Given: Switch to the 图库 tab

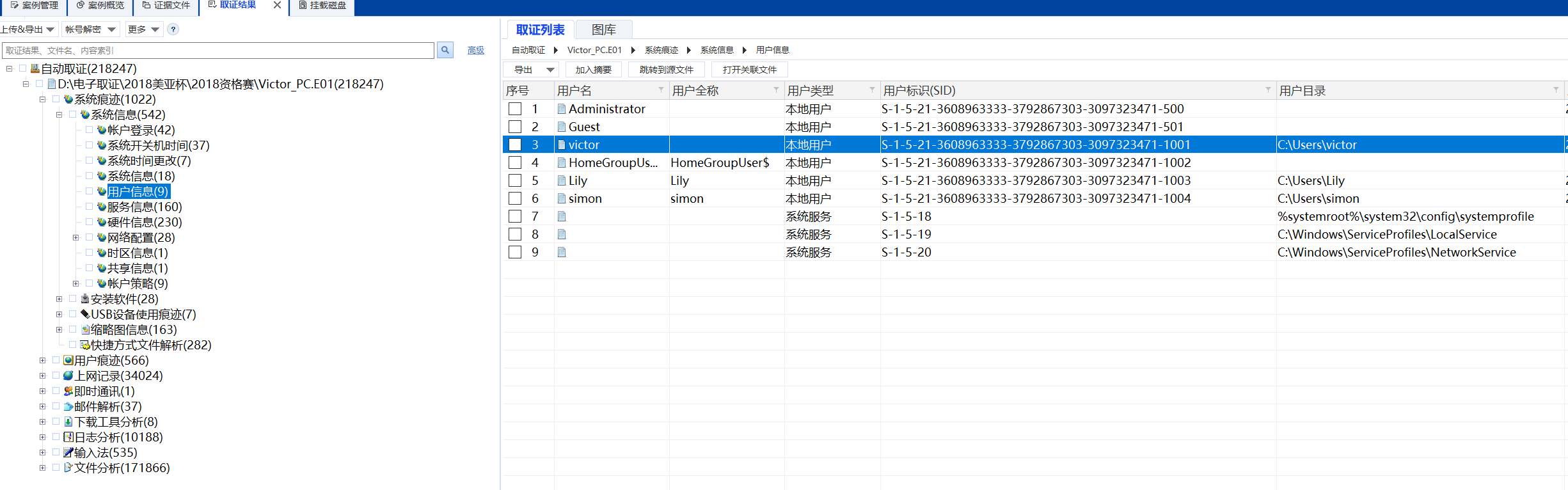Looking at the screenshot, I should coord(603,30).
